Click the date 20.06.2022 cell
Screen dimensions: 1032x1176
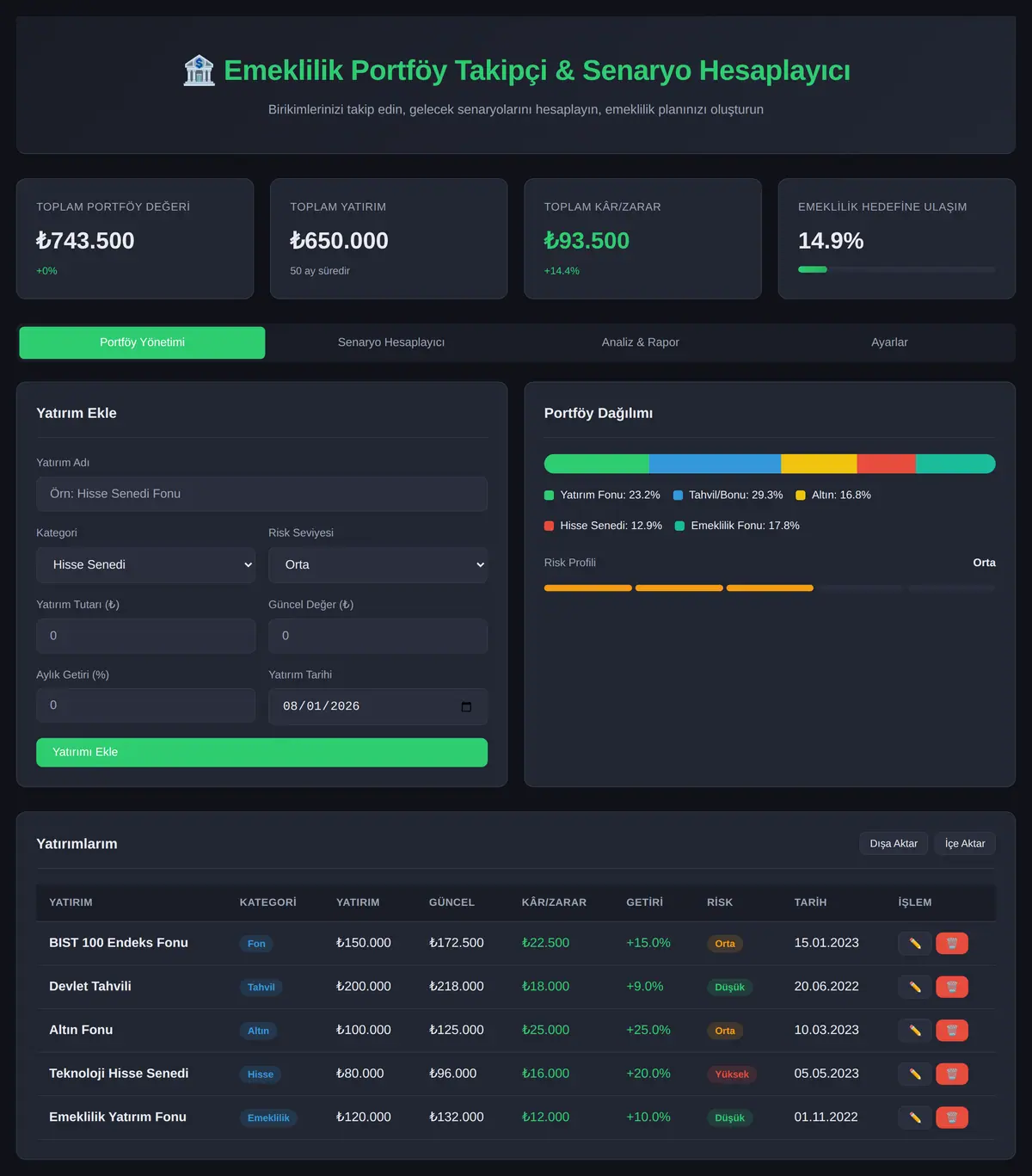[826, 987]
